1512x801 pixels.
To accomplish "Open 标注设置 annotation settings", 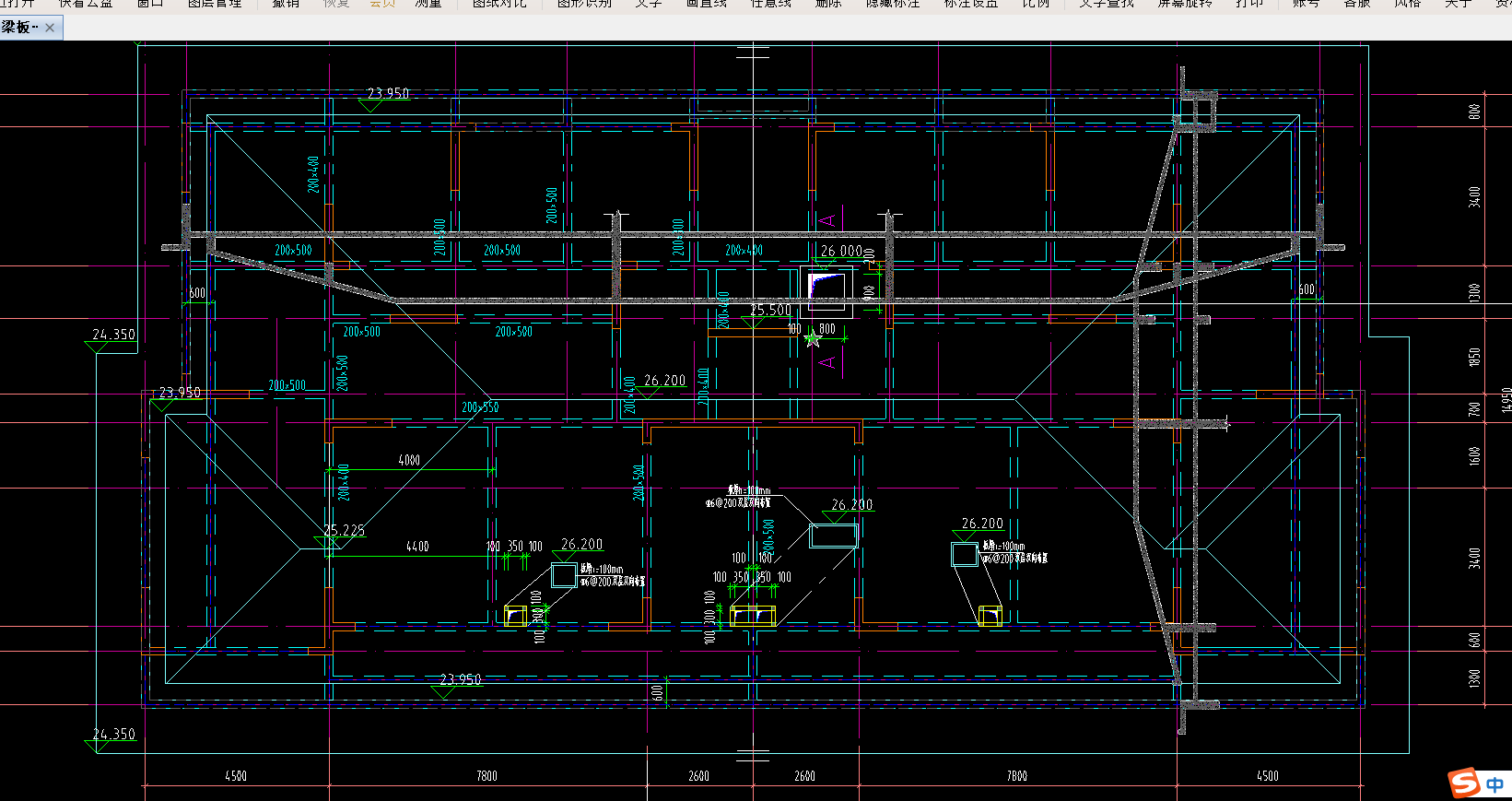I will tap(971, 4).
